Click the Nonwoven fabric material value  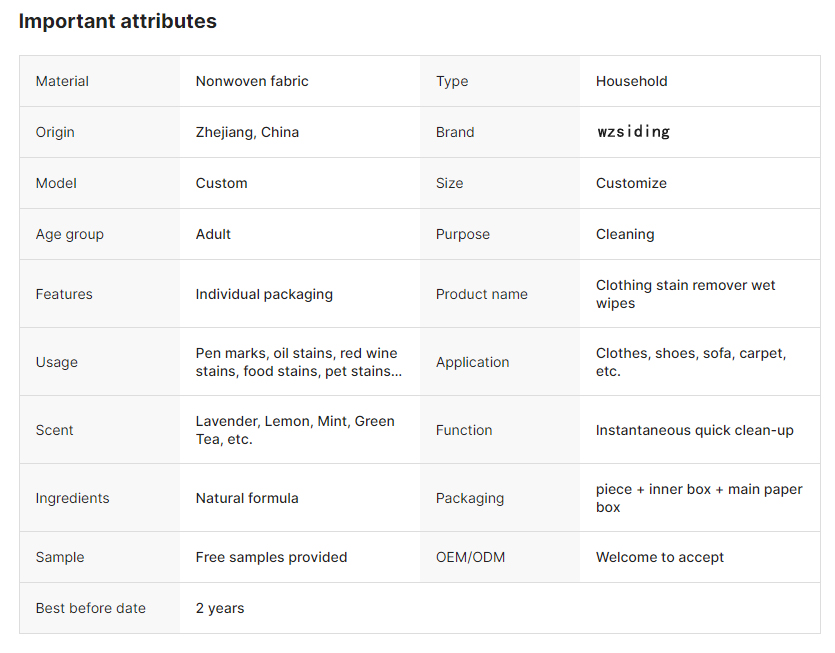(252, 81)
